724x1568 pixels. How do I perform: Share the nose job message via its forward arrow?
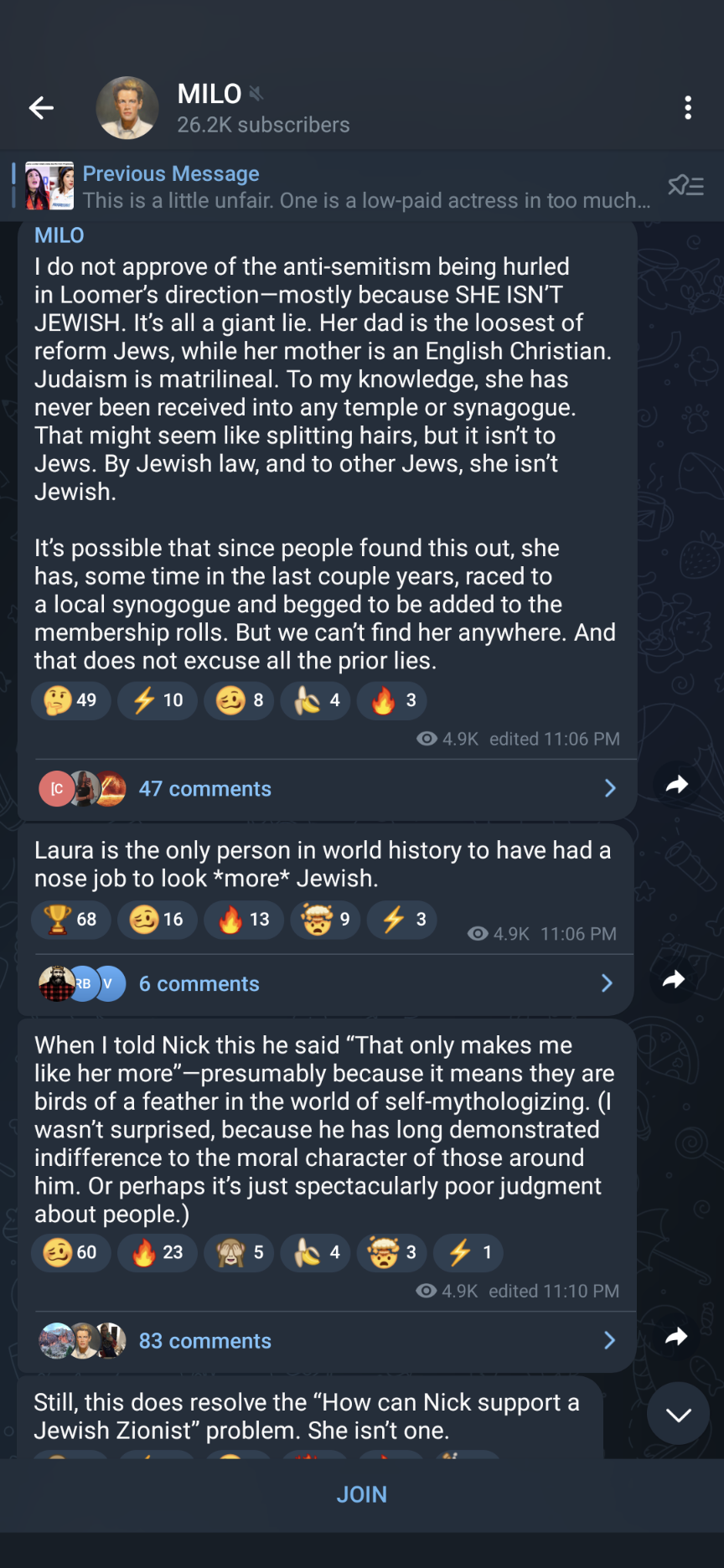click(673, 980)
